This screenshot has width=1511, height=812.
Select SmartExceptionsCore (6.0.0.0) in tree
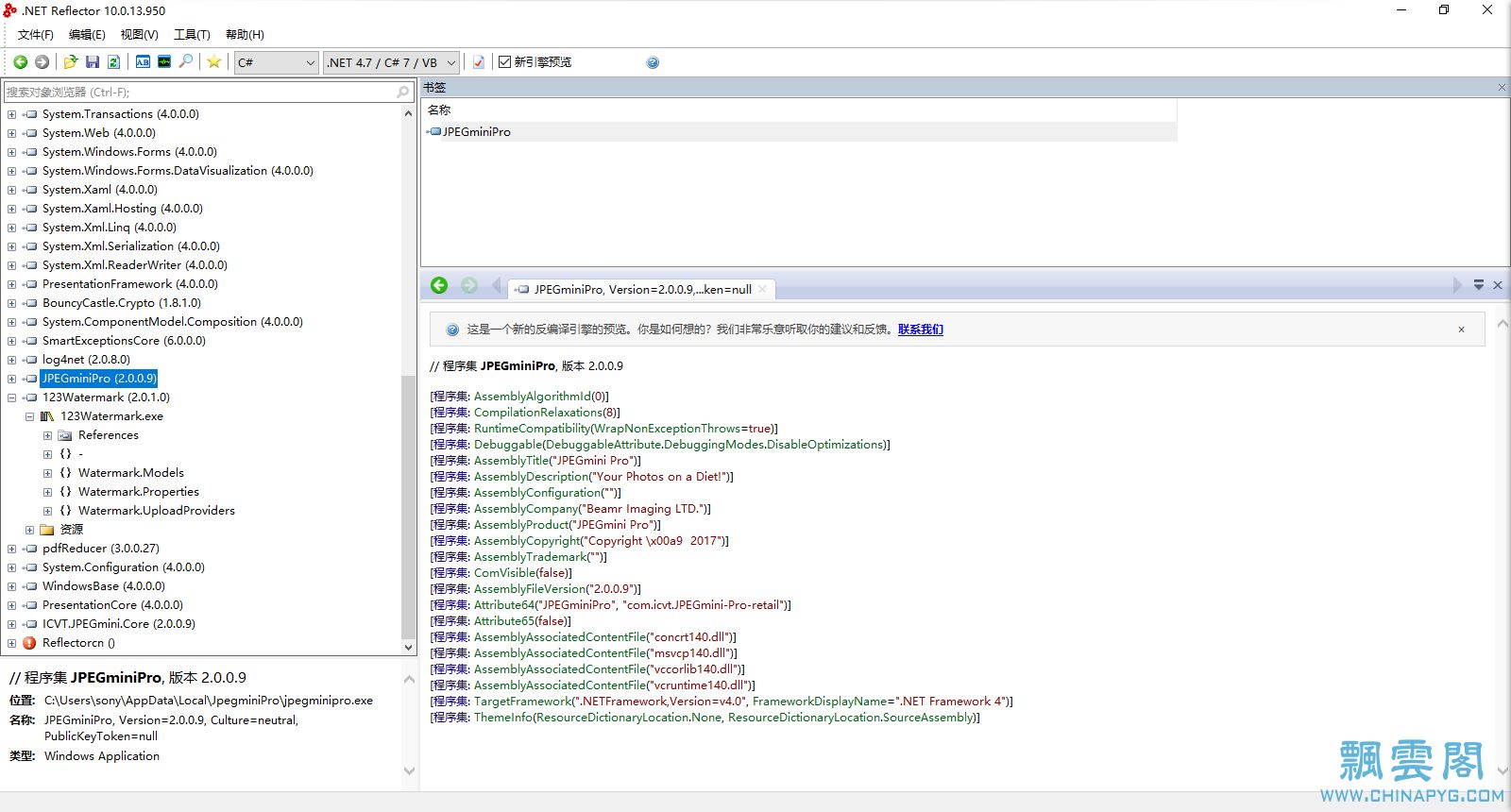124,341
